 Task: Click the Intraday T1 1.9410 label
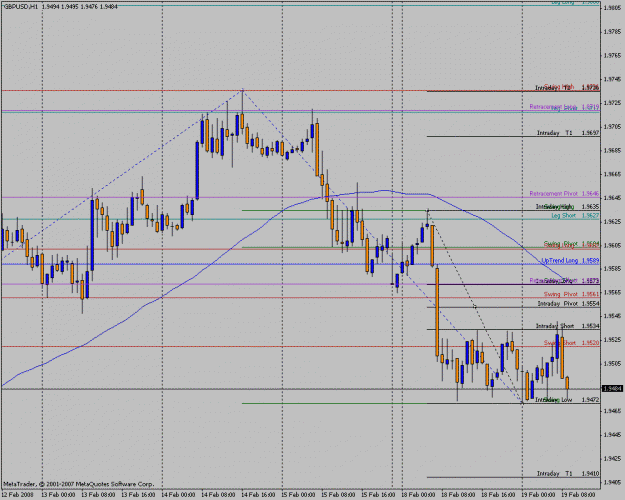pyautogui.click(x=568, y=474)
